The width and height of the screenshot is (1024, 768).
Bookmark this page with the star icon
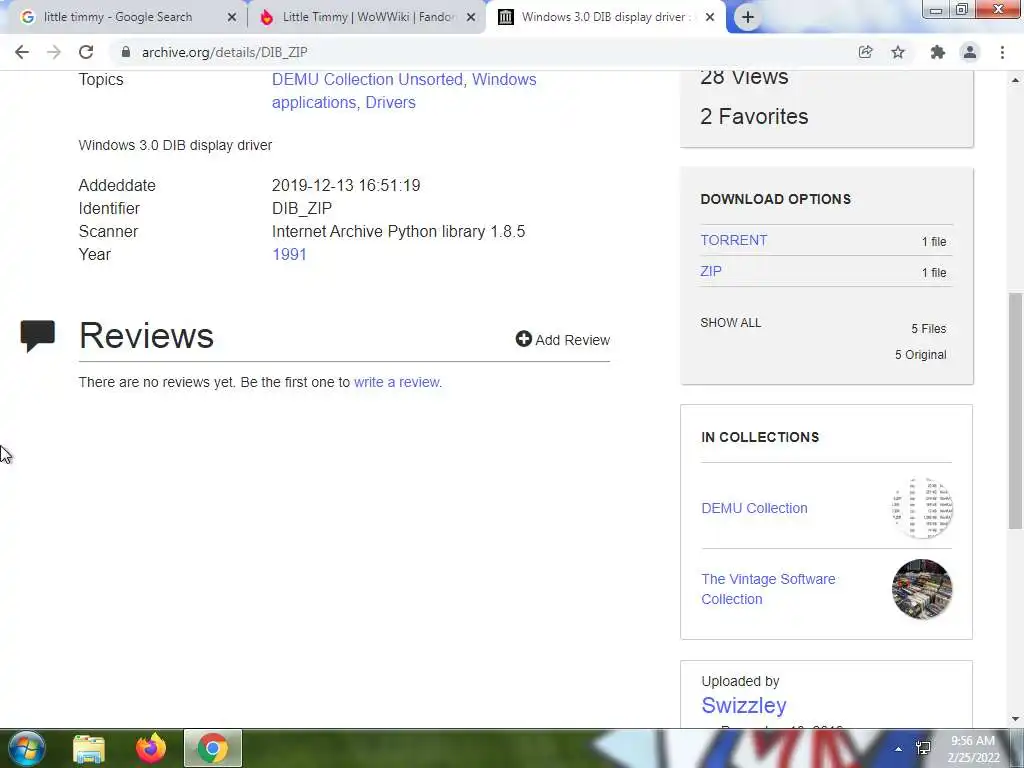tap(898, 52)
